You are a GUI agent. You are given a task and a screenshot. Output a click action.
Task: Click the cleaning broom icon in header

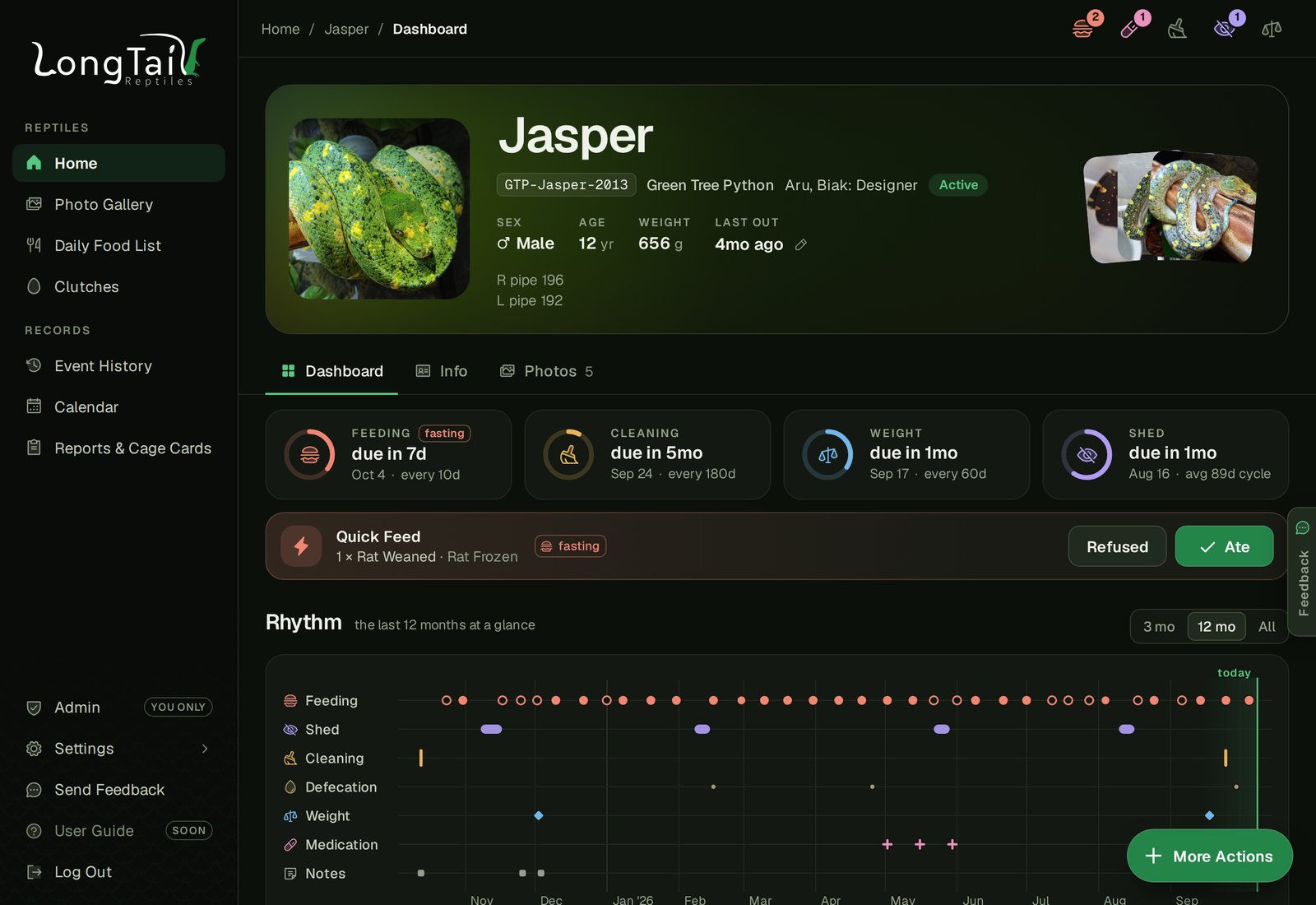[x=1177, y=29]
